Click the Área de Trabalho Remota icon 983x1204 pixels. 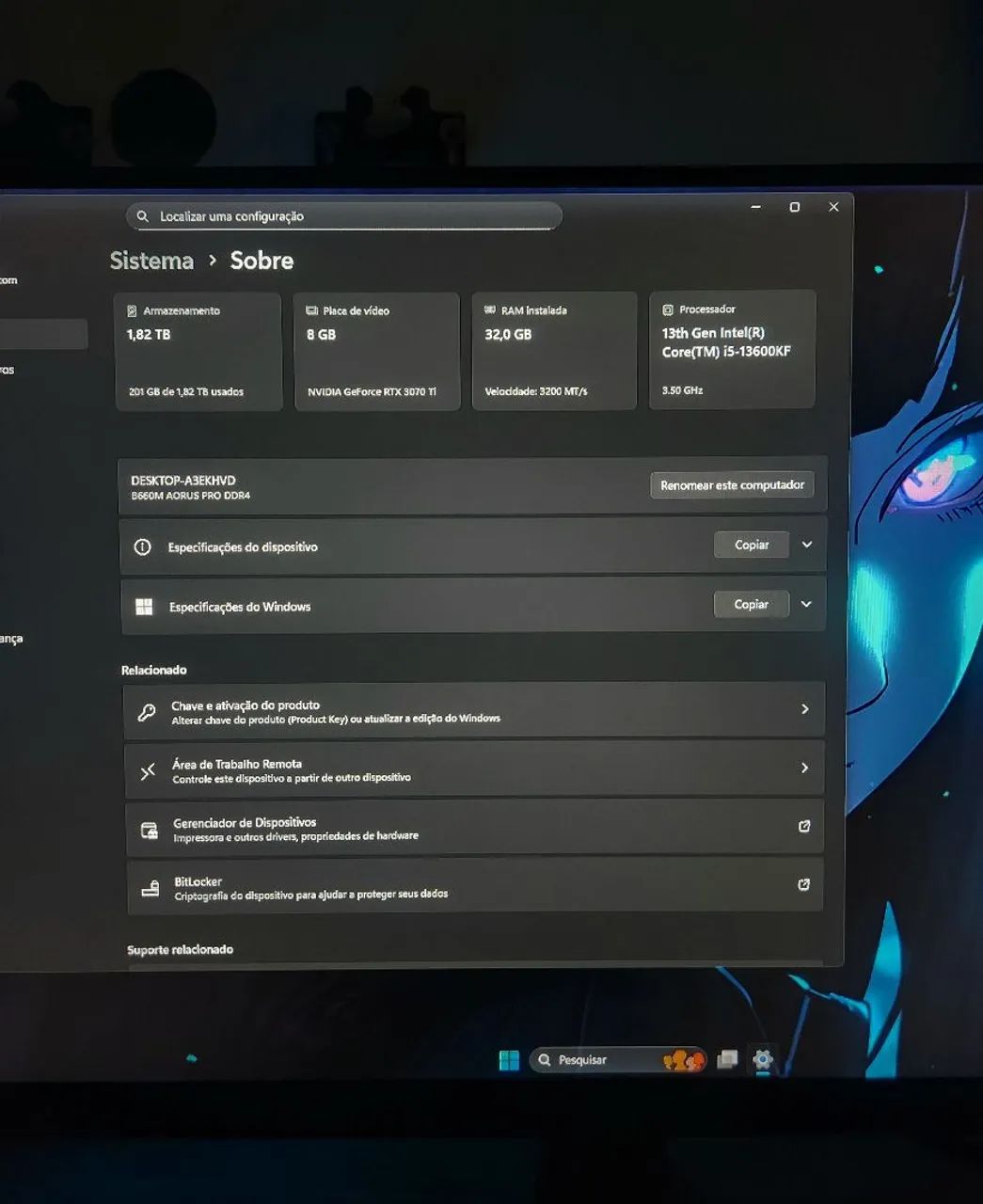click(x=148, y=771)
